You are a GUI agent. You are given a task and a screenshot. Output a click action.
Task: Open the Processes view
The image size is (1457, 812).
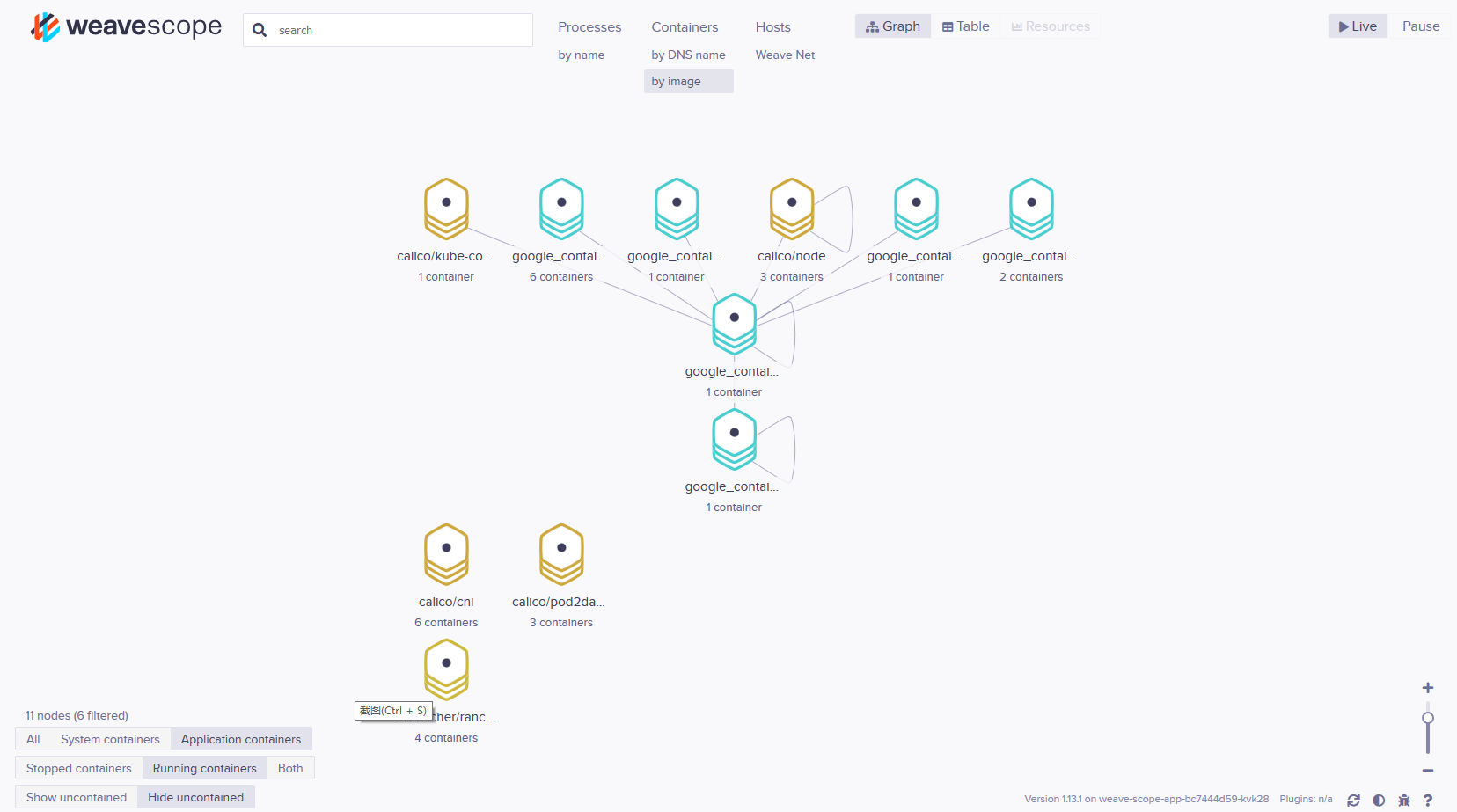coord(589,27)
